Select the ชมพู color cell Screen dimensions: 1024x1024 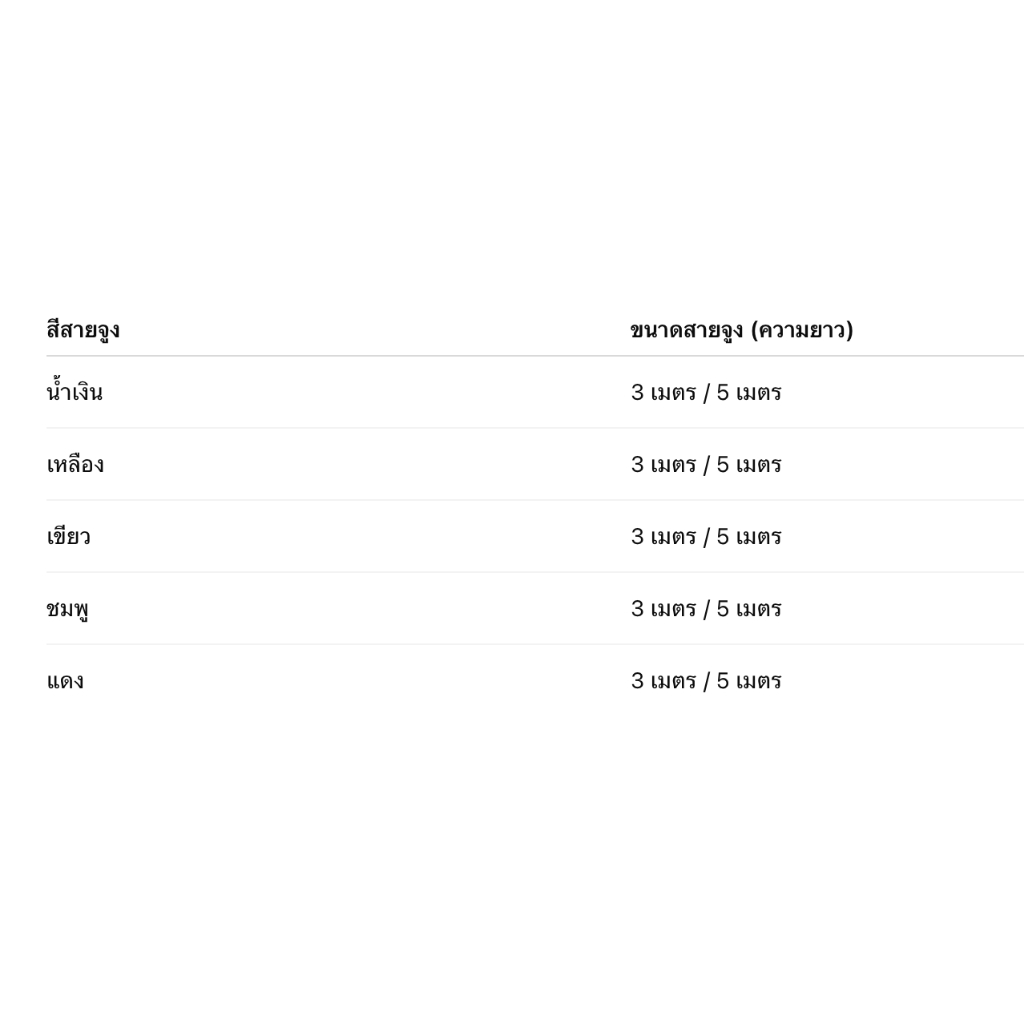point(67,609)
